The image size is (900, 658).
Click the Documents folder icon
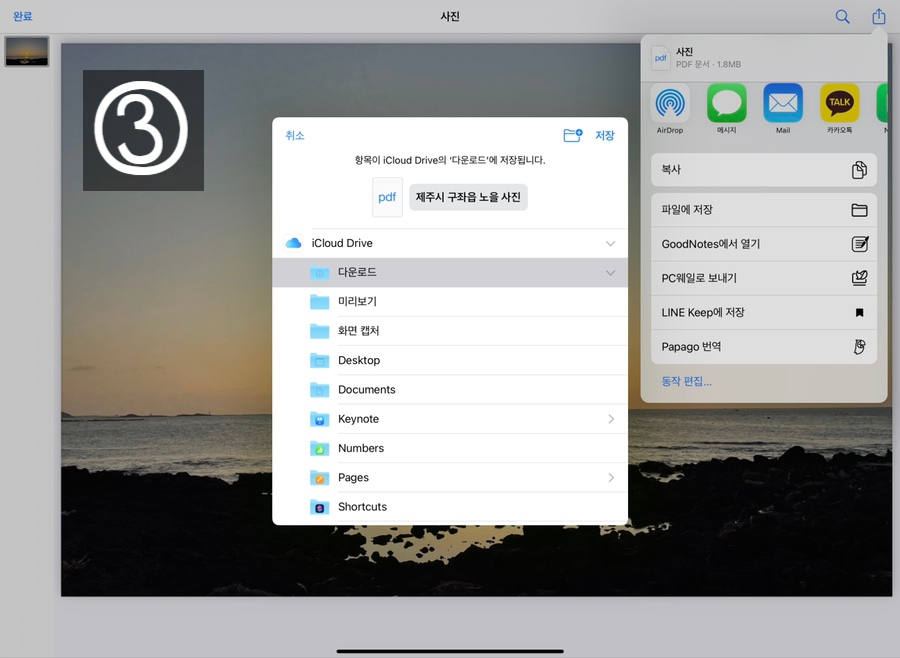[320, 389]
